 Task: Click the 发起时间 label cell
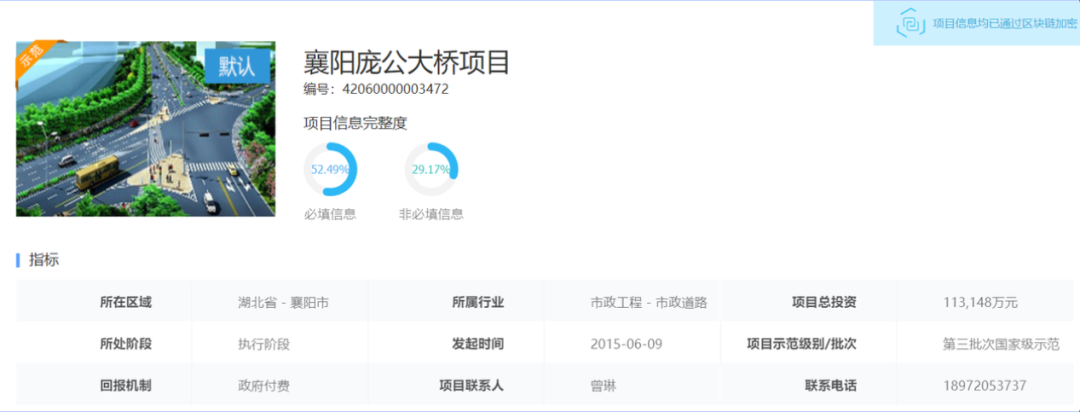tap(456, 343)
